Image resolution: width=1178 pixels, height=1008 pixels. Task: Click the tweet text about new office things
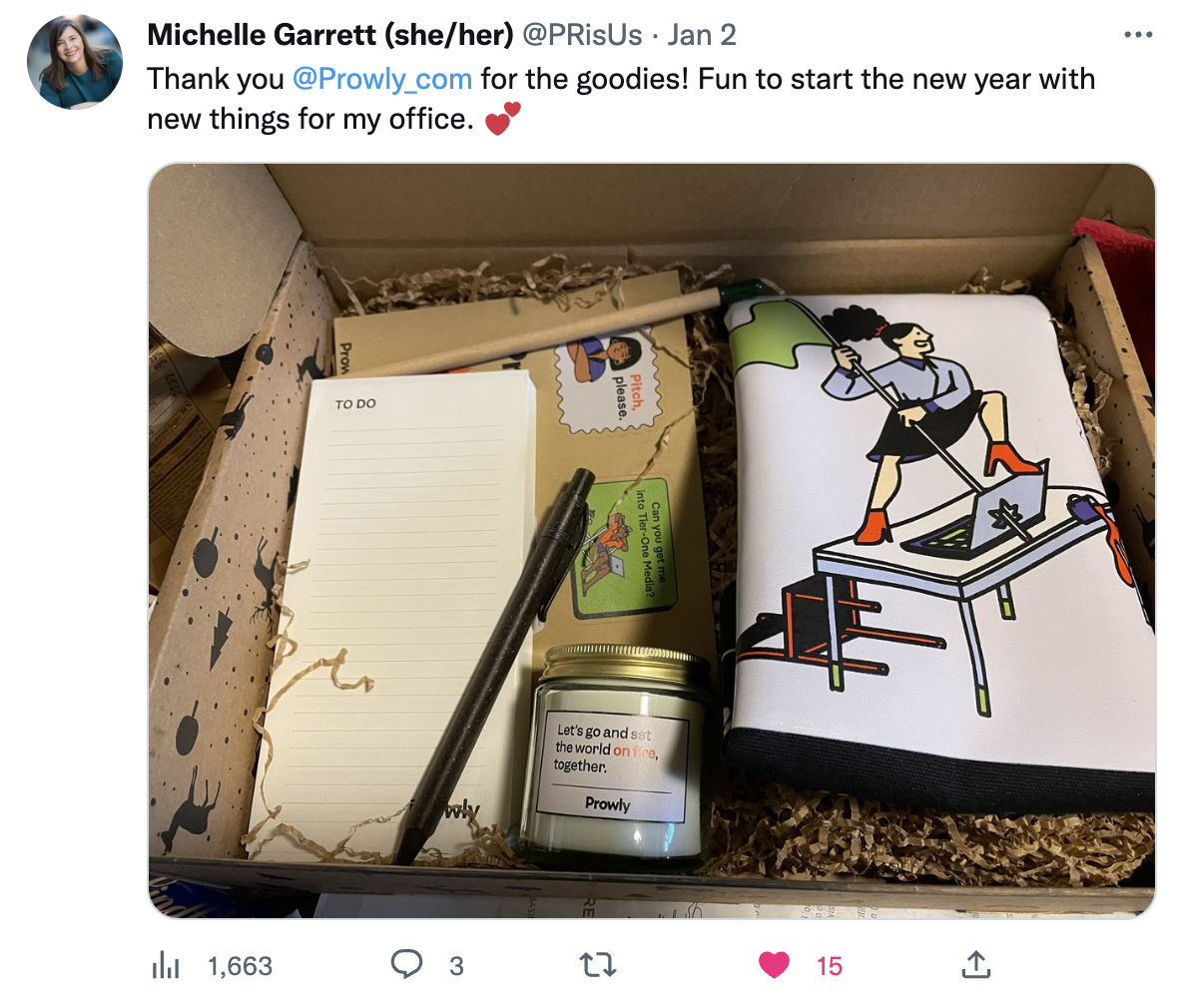621,99
